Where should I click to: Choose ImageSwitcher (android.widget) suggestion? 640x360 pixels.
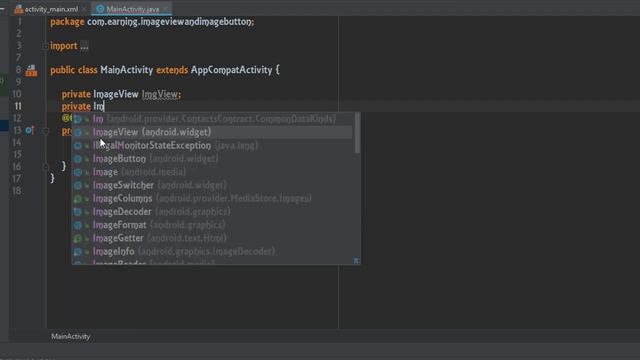point(212,185)
